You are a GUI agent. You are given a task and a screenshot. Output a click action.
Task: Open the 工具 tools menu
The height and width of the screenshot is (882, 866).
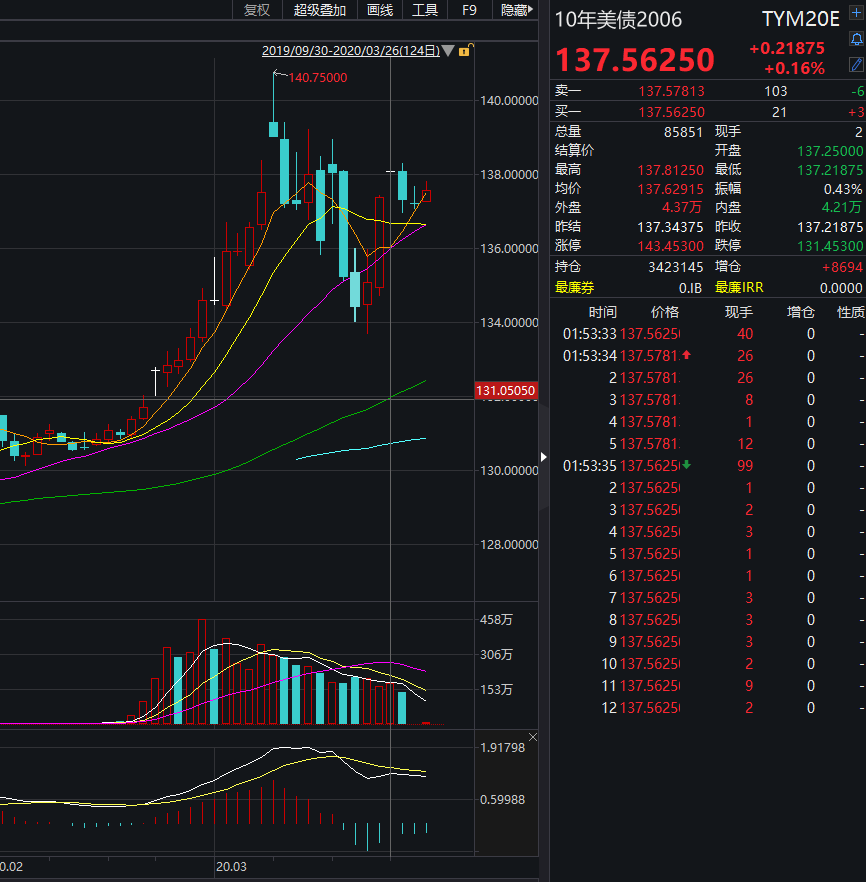click(x=425, y=10)
